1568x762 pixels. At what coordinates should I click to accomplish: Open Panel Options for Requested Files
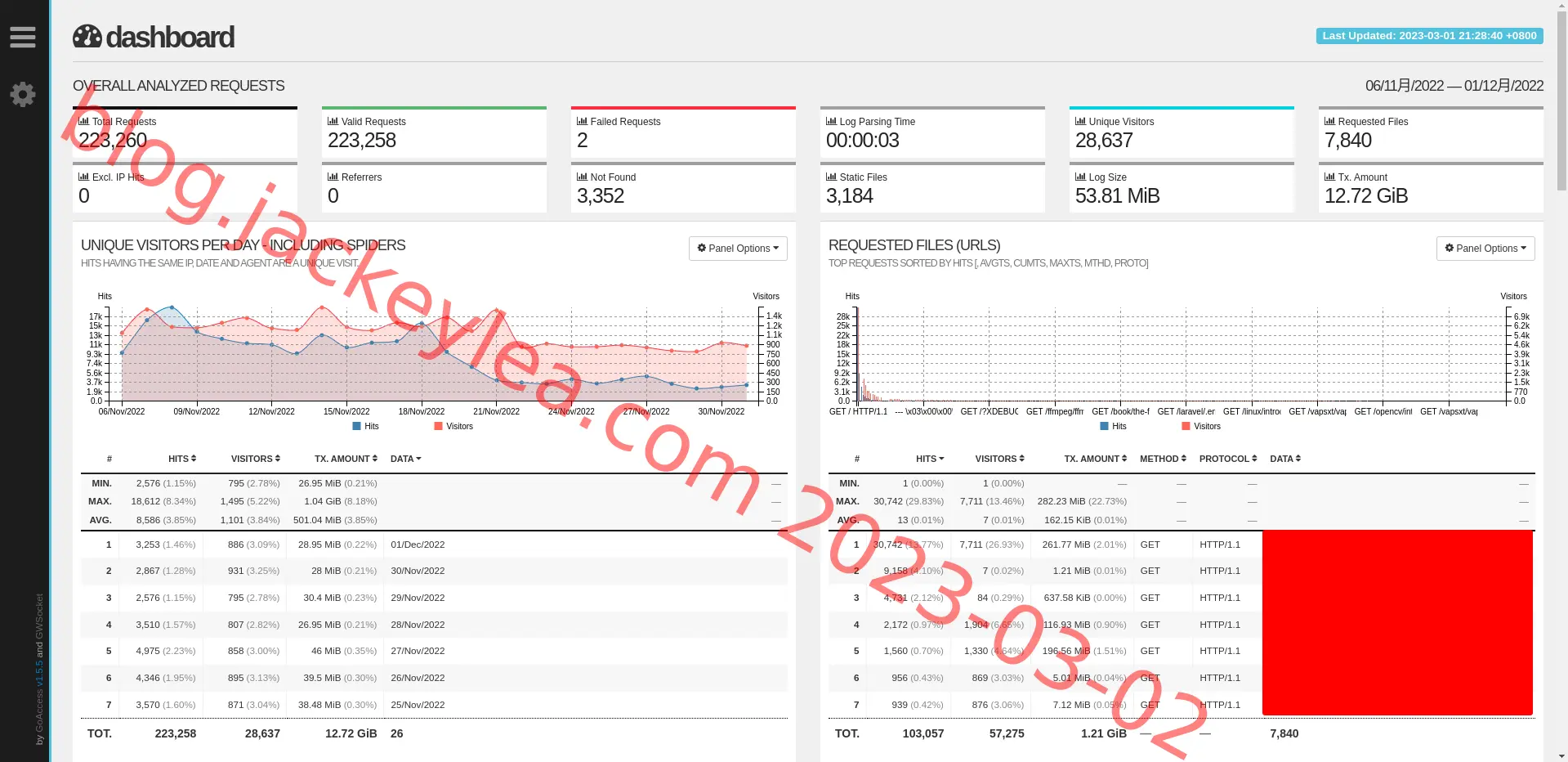coord(1485,249)
